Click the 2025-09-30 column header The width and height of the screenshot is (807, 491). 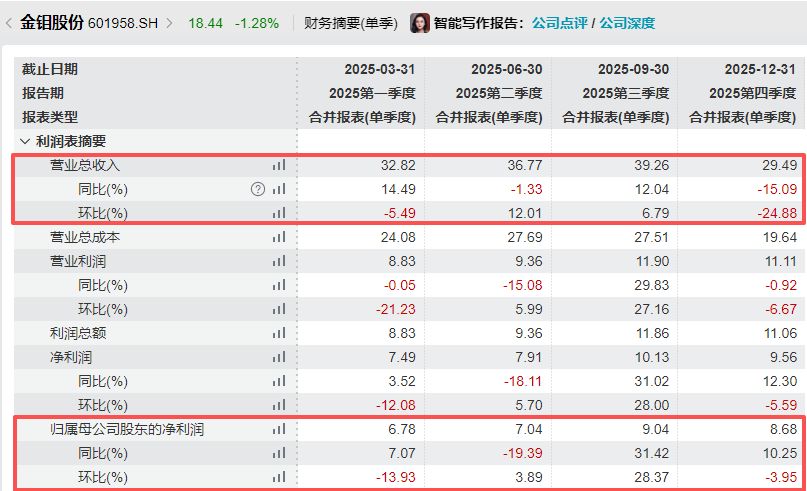(634, 69)
